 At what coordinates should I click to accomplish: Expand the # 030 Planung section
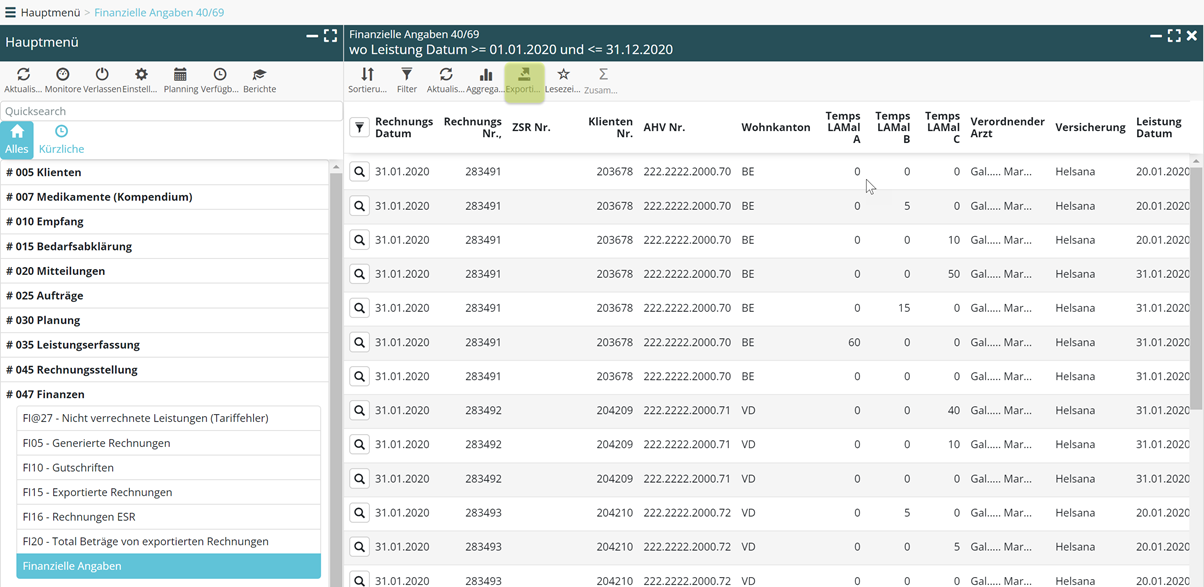[43, 320]
